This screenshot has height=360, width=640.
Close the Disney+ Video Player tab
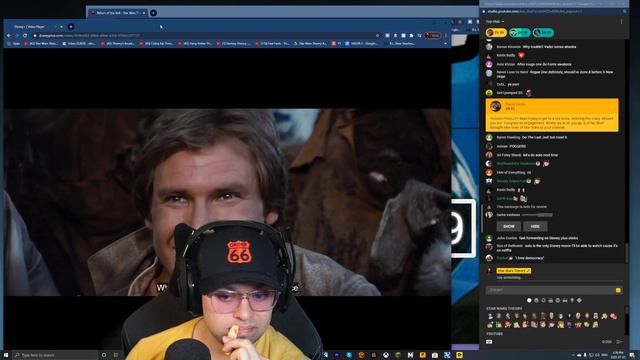pyautogui.click(x=62, y=27)
